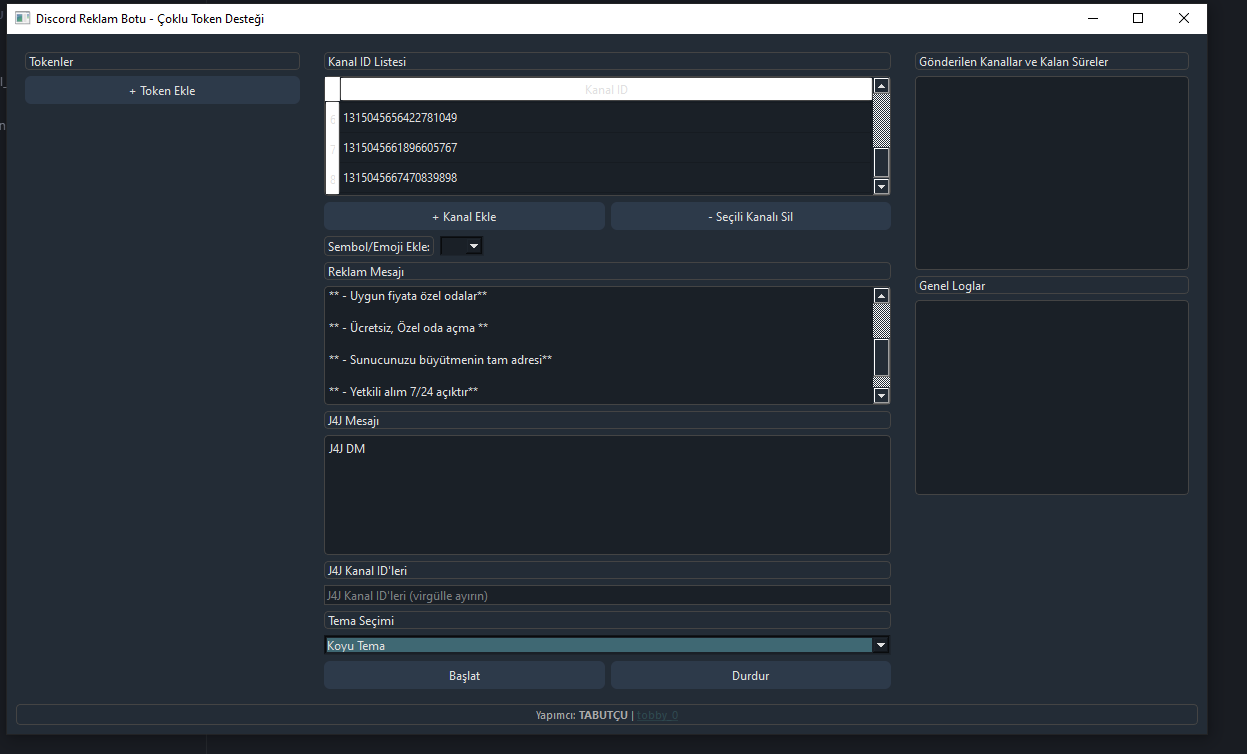Stop the bot with Durdur
This screenshot has height=754, width=1247.
point(750,675)
